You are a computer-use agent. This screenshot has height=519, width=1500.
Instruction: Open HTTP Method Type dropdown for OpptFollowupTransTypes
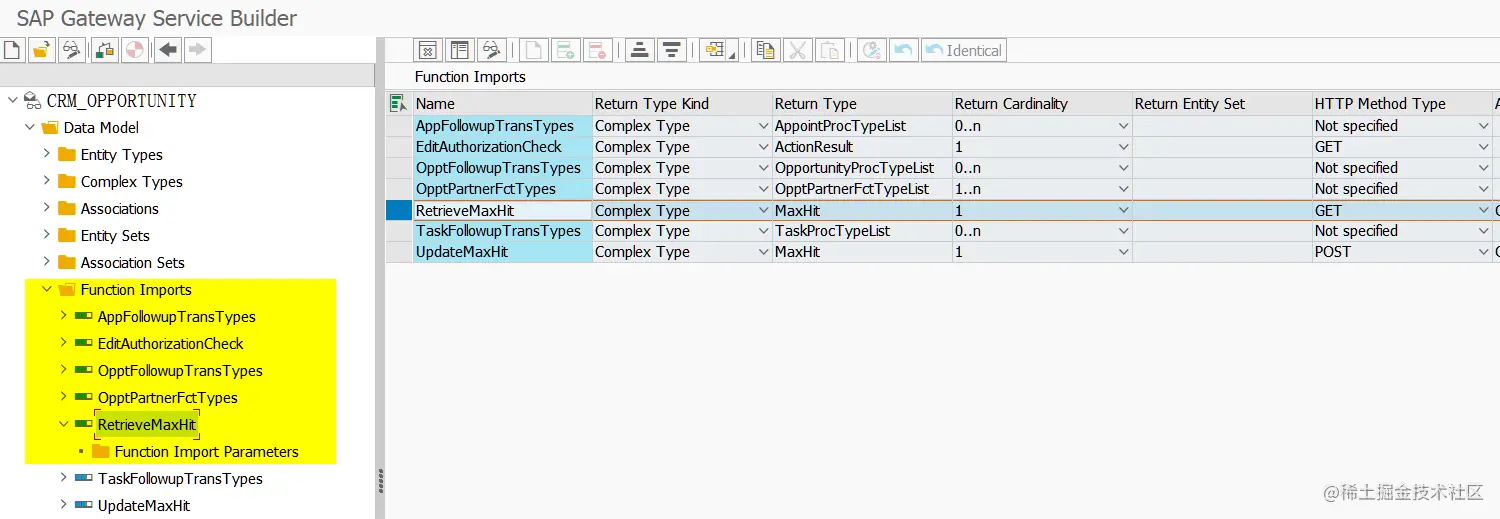[1483, 168]
